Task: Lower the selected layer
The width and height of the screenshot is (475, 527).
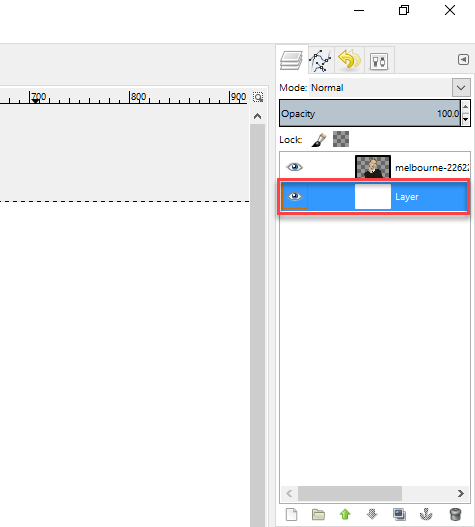Action: (372, 514)
